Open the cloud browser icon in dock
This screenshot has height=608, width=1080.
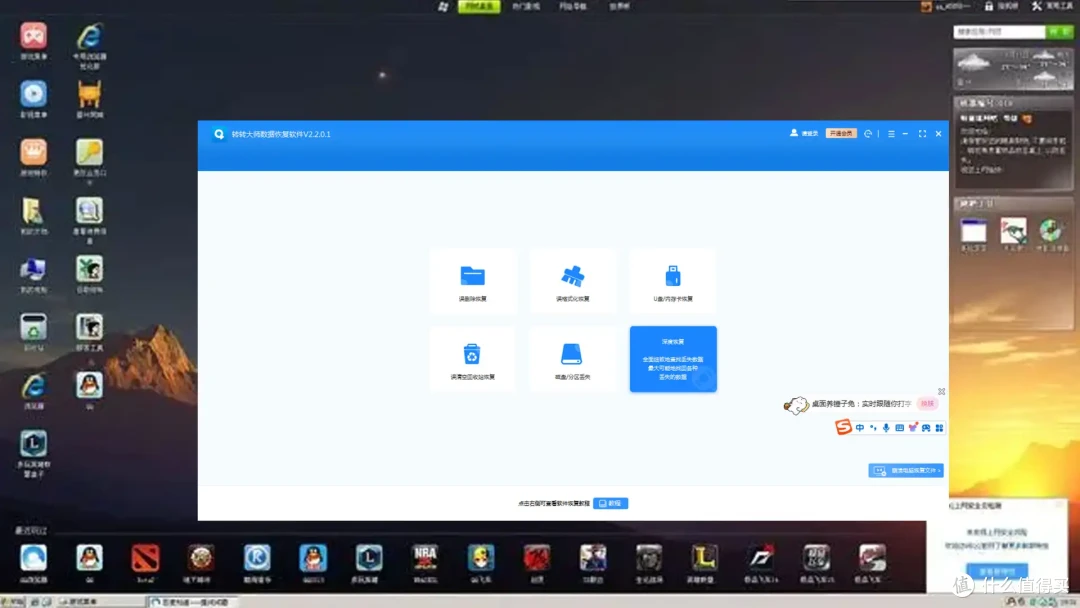point(33,558)
